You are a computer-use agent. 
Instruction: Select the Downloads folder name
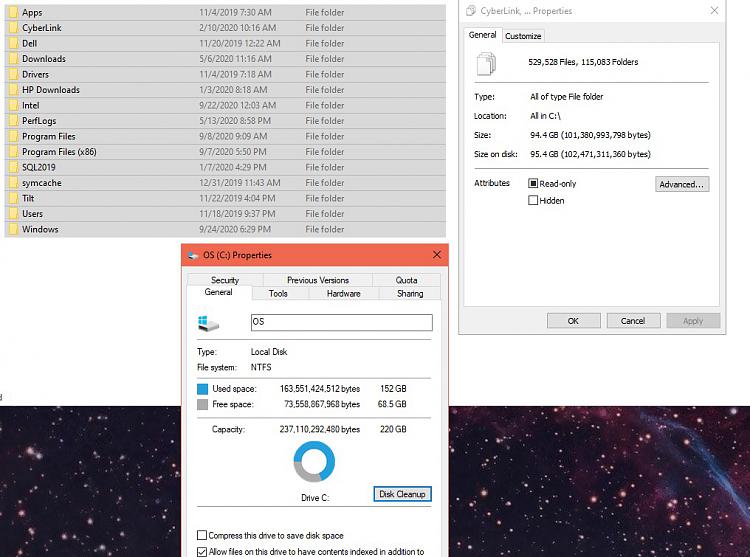pyautogui.click(x=44, y=59)
